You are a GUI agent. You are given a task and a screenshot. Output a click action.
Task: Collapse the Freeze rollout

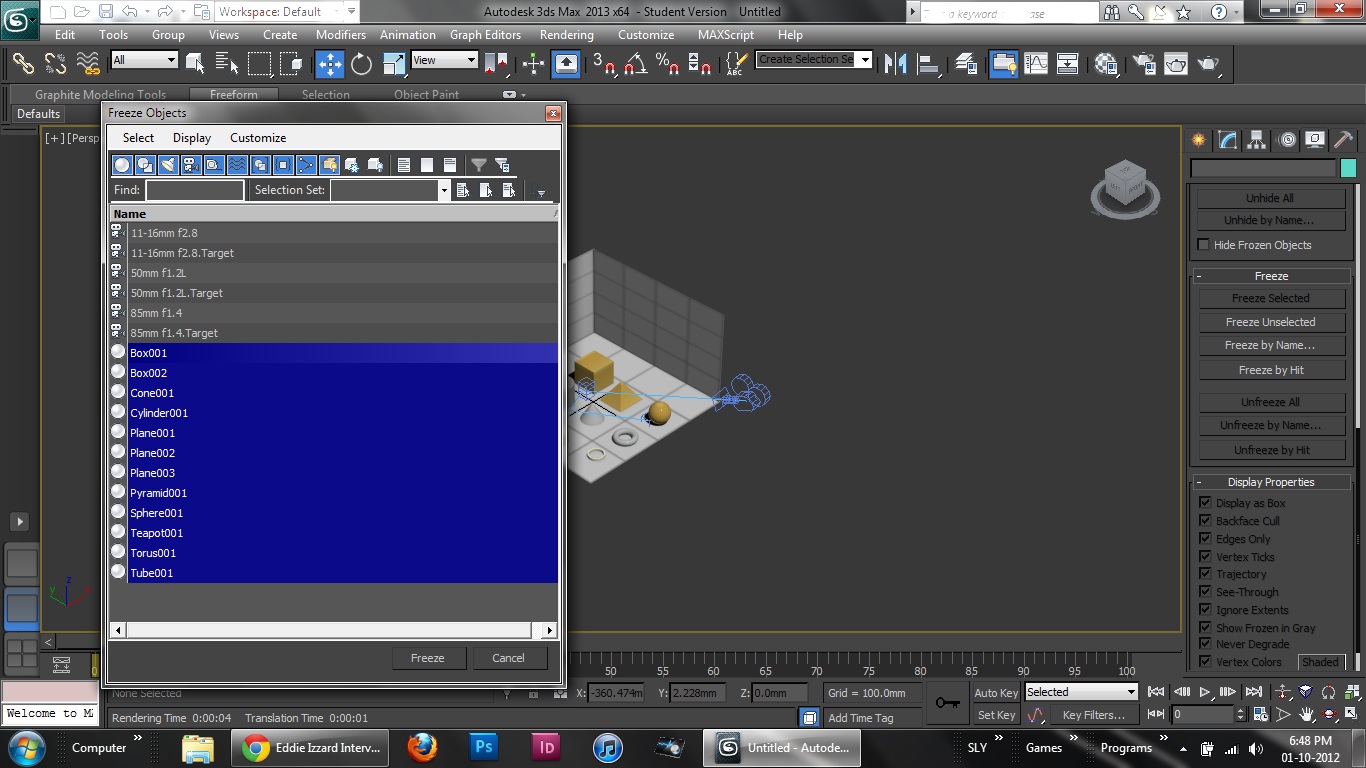1271,276
